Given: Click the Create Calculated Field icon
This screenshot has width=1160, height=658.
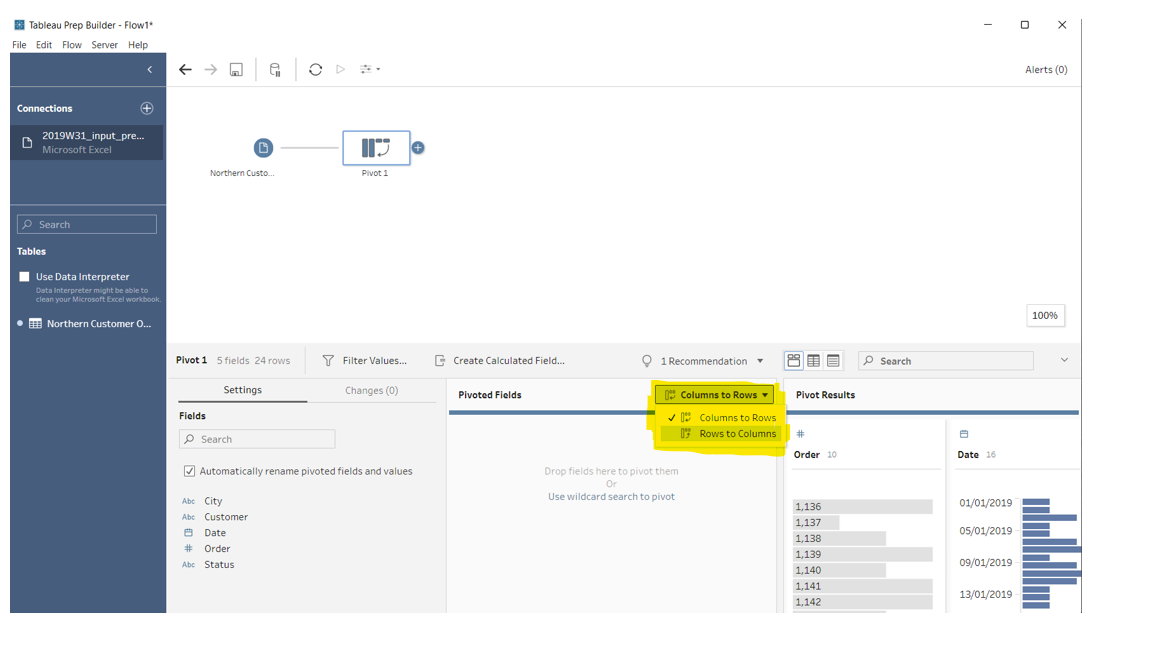Looking at the screenshot, I should click(x=439, y=360).
